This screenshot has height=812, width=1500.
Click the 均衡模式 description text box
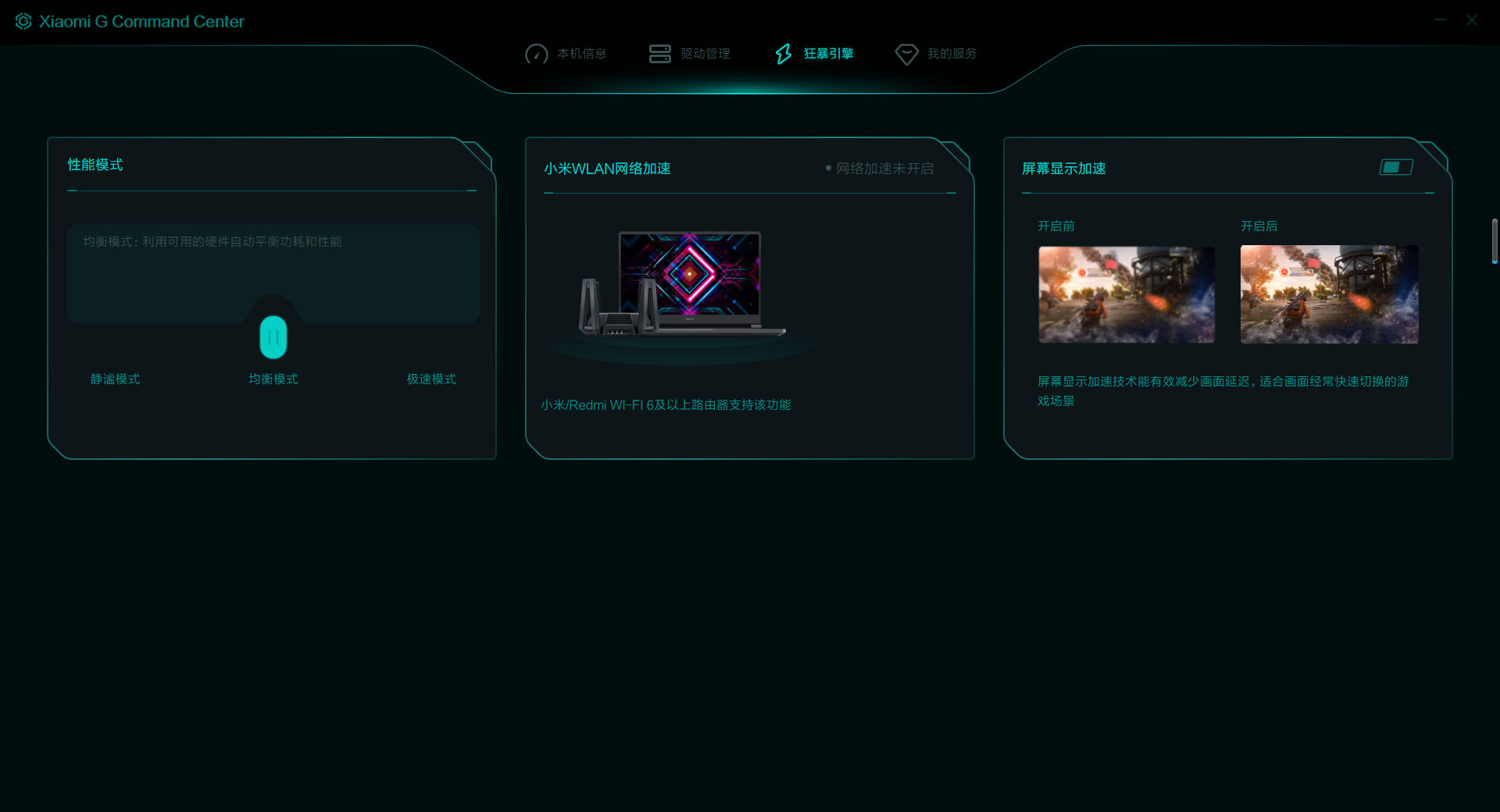[x=273, y=273]
